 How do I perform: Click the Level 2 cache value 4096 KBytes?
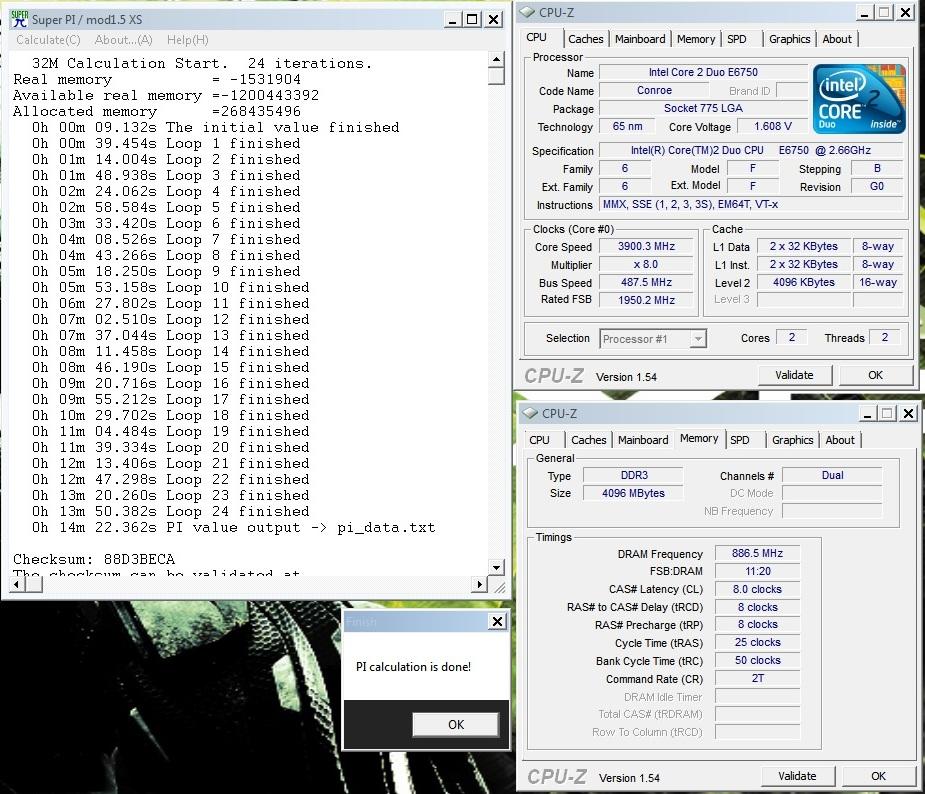pos(803,283)
